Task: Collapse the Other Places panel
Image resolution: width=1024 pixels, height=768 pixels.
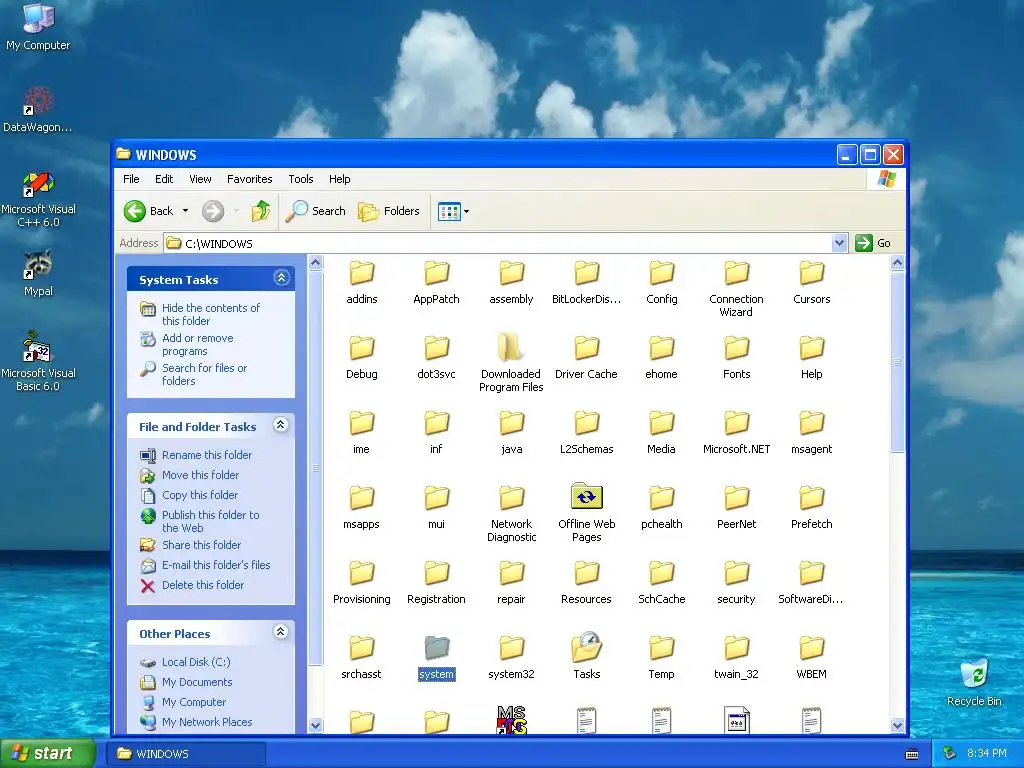Action: tap(281, 632)
